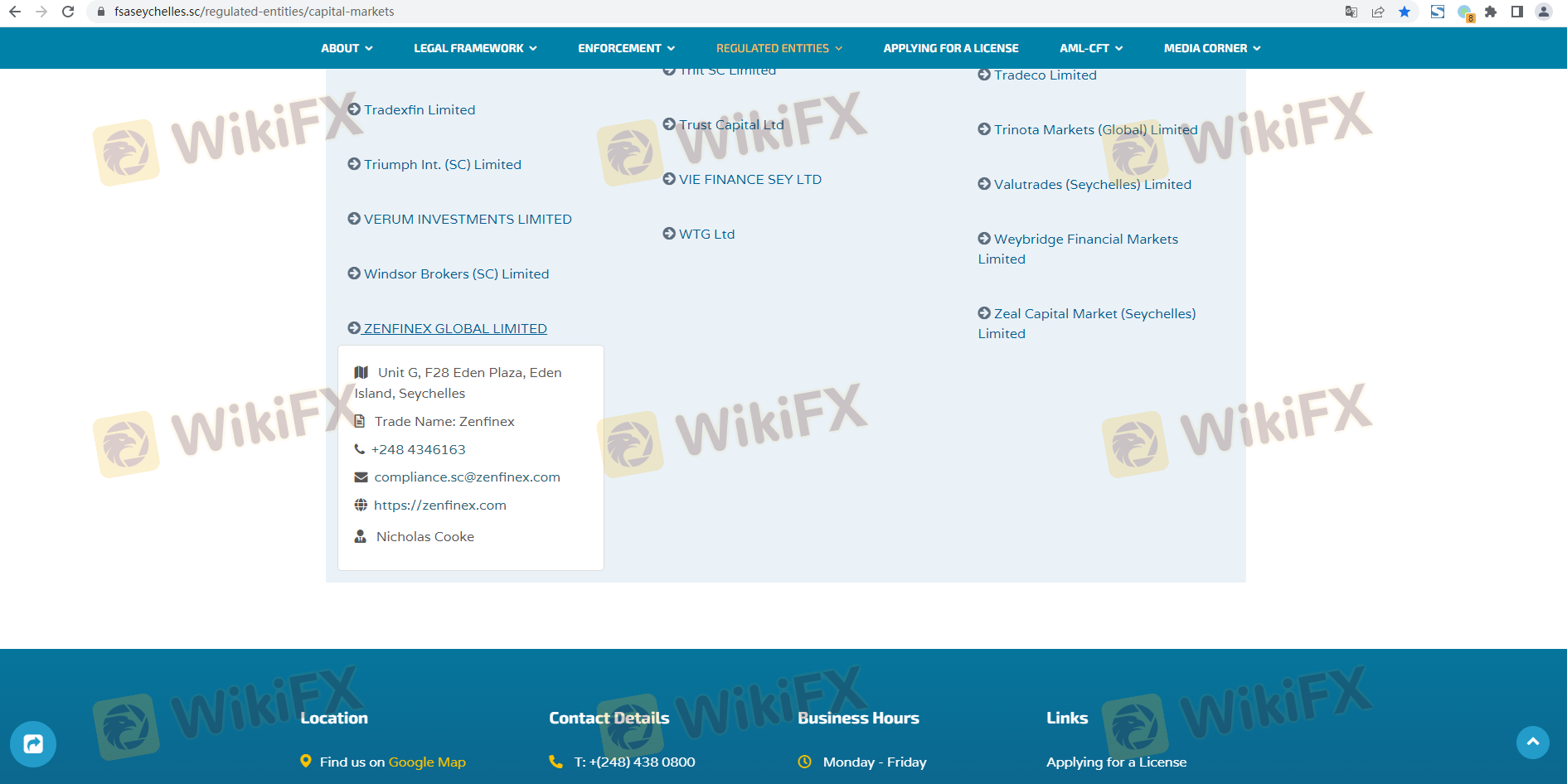The image size is (1567, 784).
Task: Go to APPLYING FOR A LICENSE
Action: point(950,48)
